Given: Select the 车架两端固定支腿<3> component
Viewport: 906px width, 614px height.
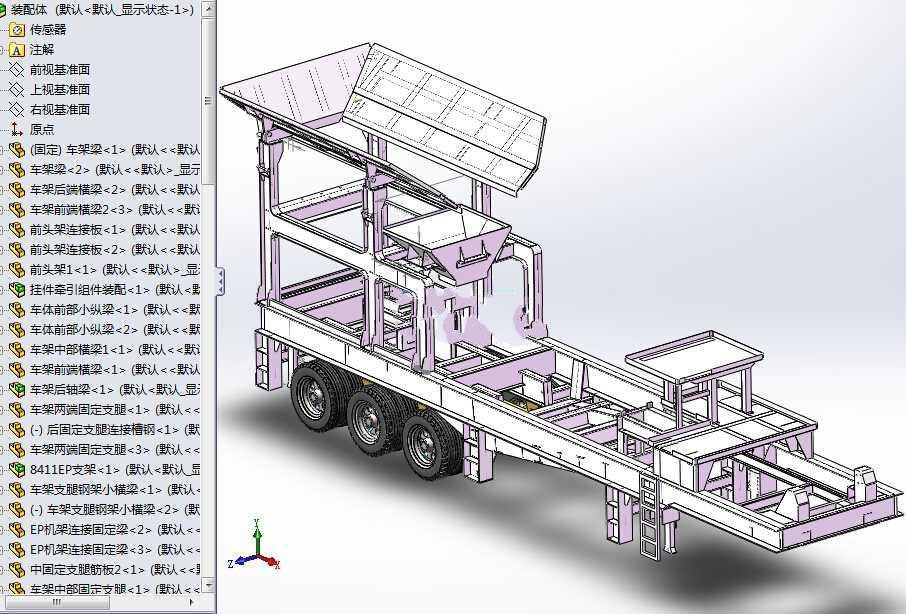Looking at the screenshot, I should (105, 449).
